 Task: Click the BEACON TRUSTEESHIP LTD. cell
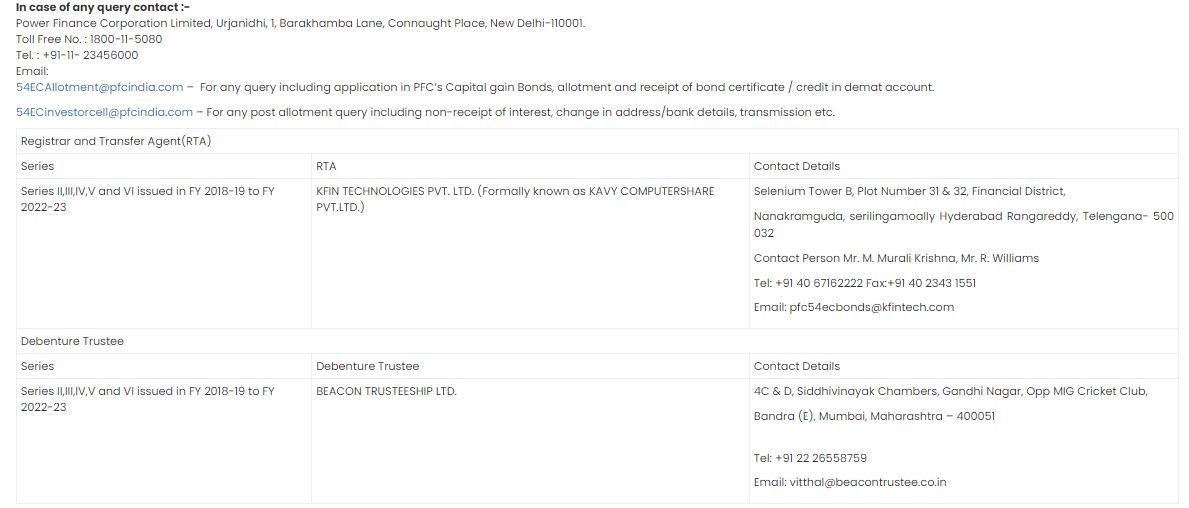pos(386,391)
